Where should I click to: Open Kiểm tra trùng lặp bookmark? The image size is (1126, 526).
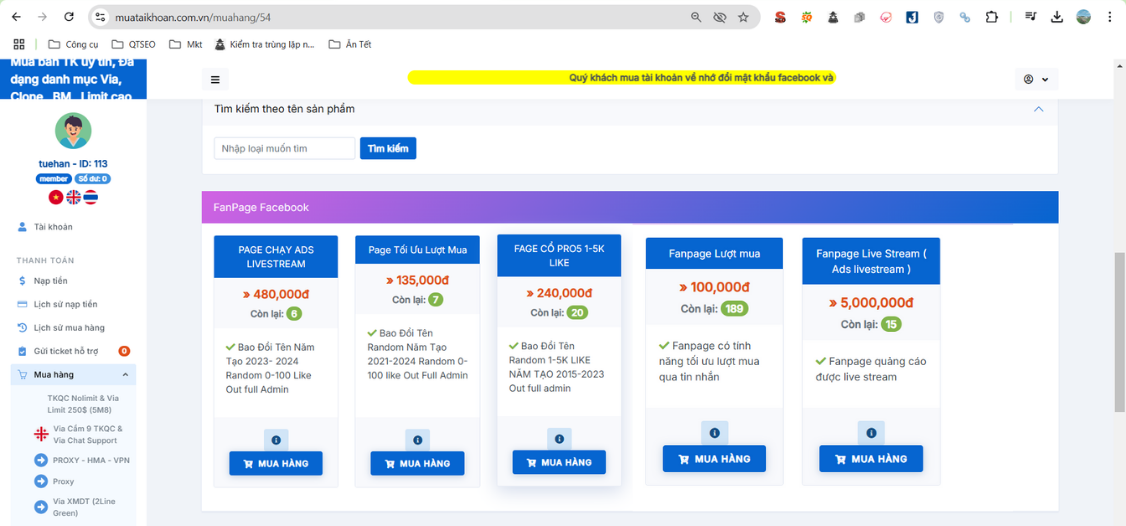click(x=264, y=44)
